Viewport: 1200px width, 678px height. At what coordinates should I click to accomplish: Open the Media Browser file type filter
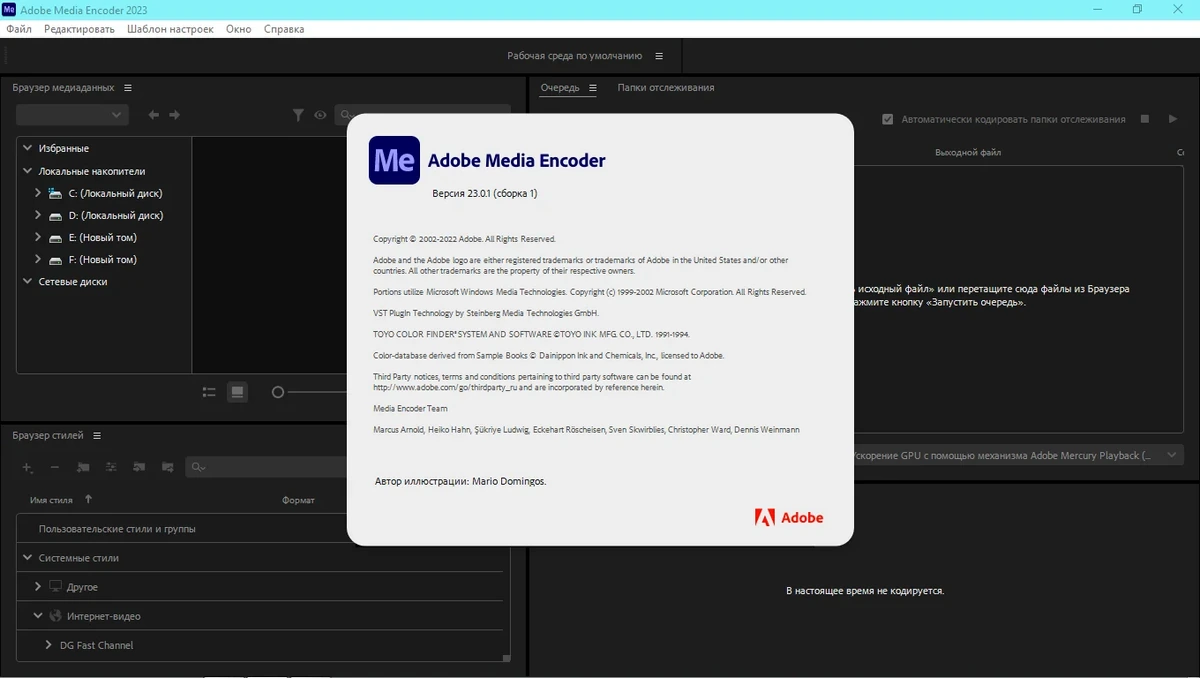(298, 115)
